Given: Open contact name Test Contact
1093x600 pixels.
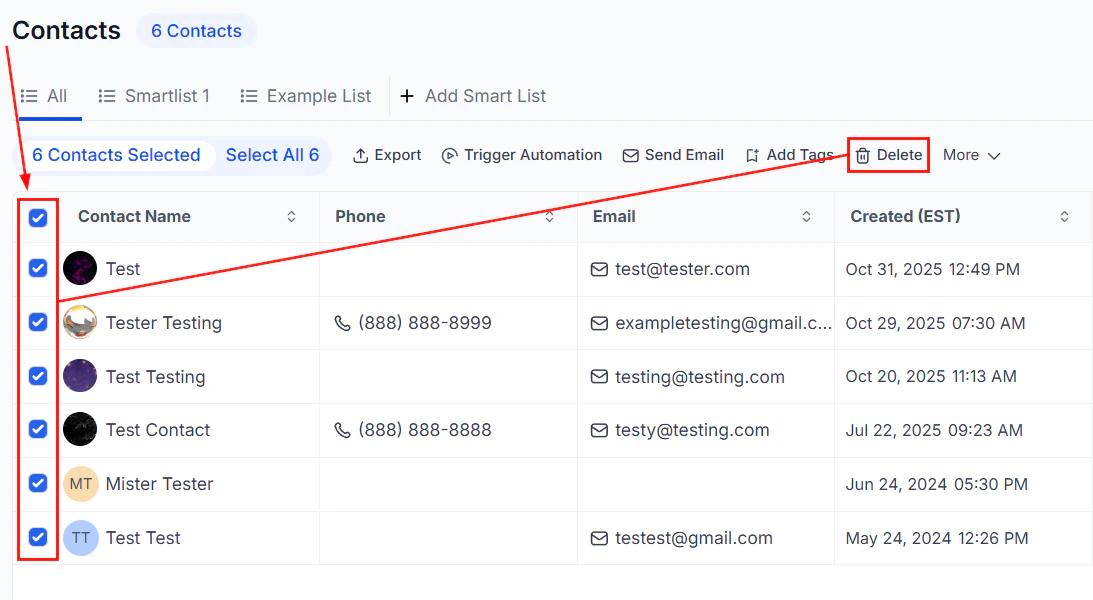Looking at the screenshot, I should (158, 431).
